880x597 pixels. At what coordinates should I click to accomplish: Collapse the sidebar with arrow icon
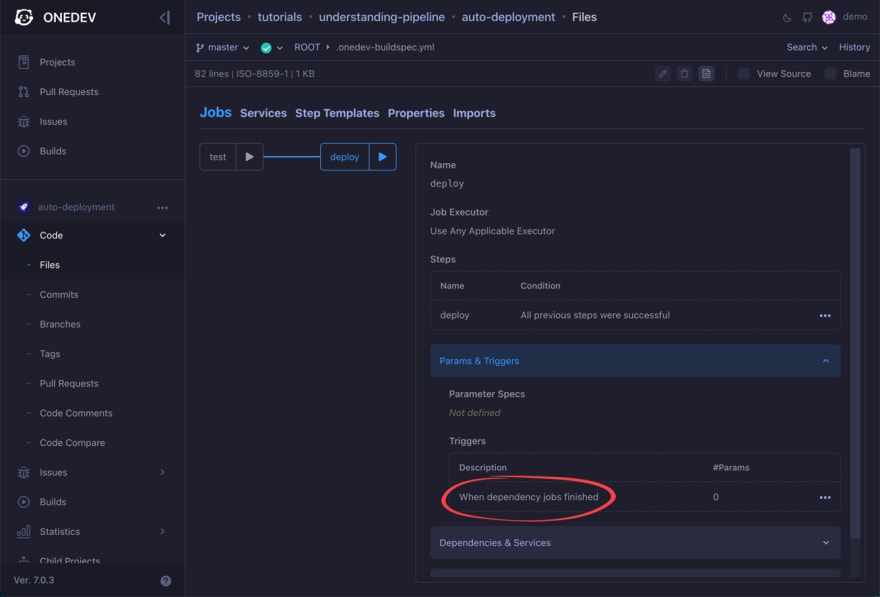[x=164, y=17]
